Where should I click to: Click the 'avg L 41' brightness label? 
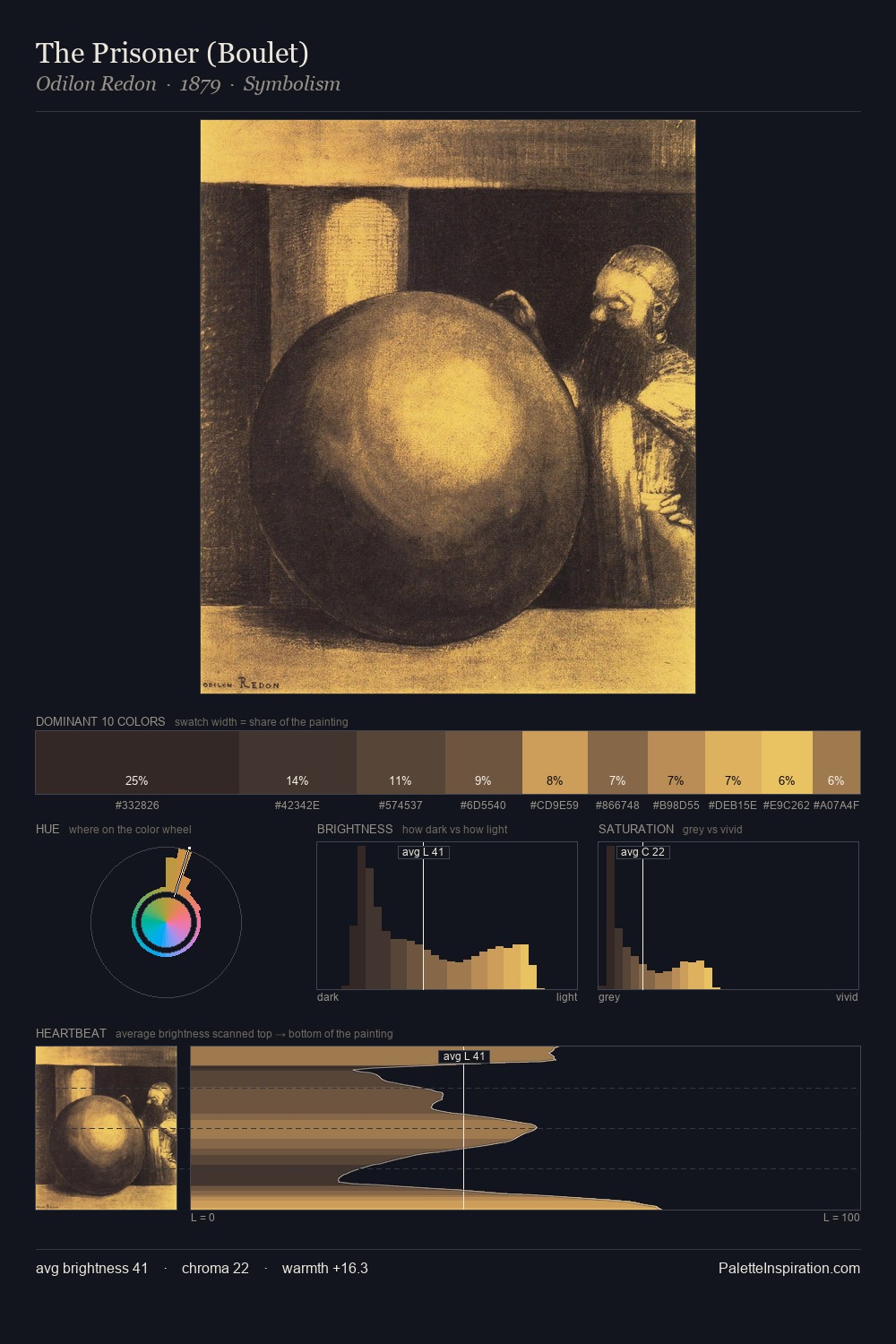tap(423, 852)
